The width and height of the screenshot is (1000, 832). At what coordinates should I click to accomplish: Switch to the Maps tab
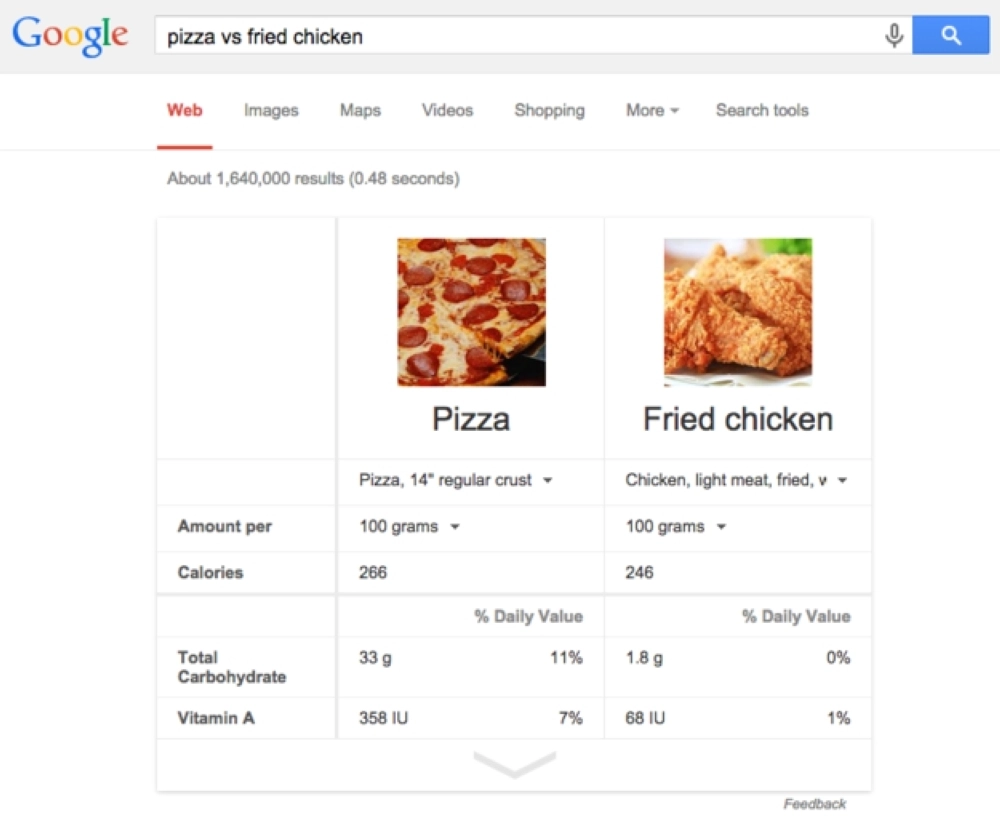(x=360, y=111)
